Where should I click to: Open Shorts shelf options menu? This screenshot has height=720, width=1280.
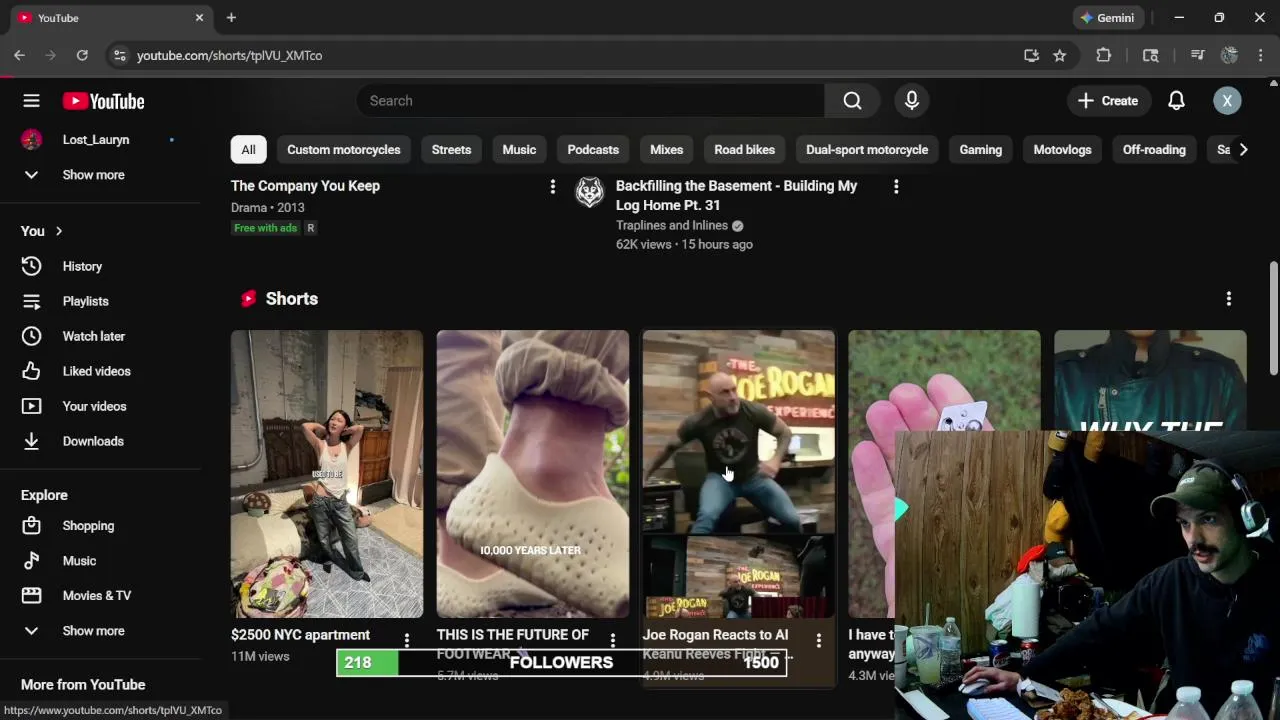[1229, 299]
